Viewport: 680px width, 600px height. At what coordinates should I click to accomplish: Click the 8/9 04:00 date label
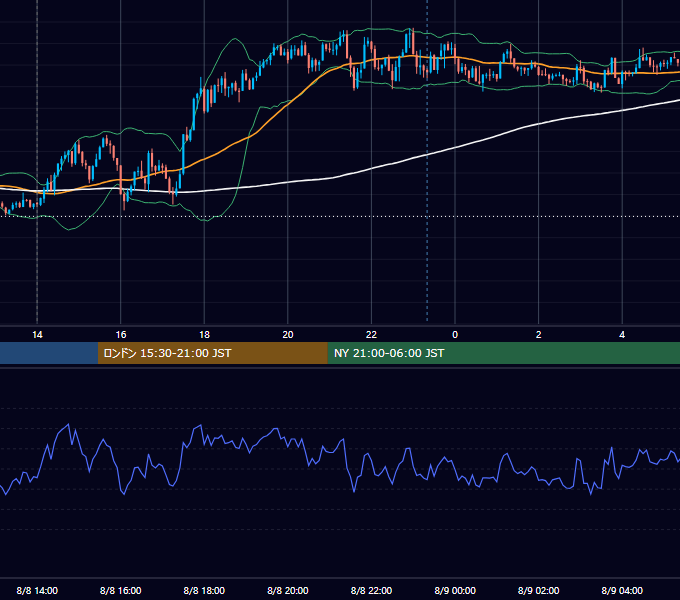coord(622,590)
